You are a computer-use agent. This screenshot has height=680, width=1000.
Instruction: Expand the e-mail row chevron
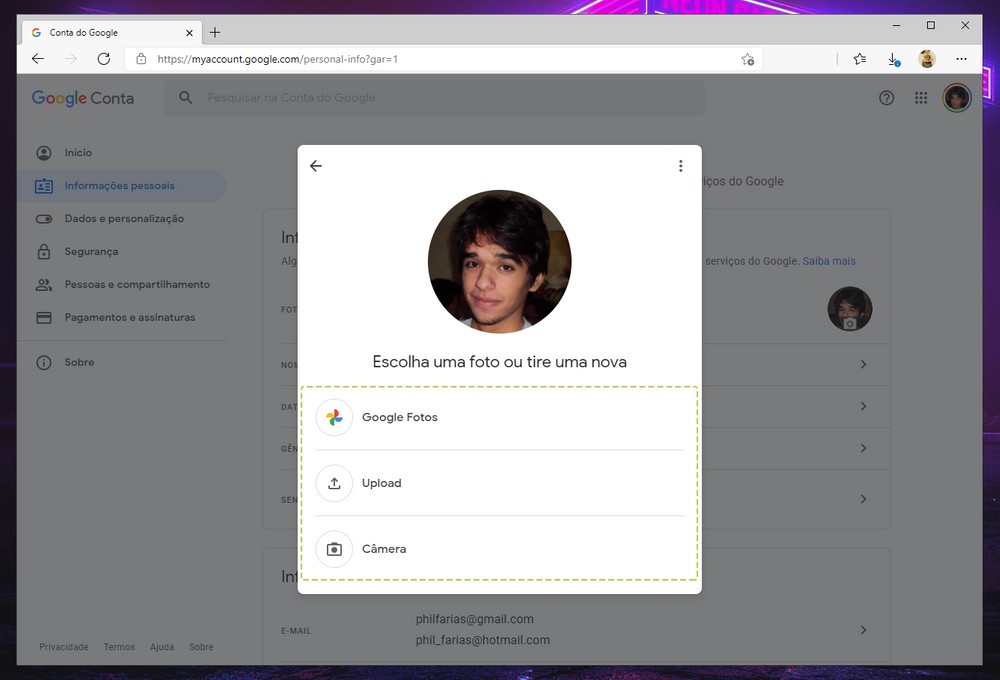(x=863, y=630)
